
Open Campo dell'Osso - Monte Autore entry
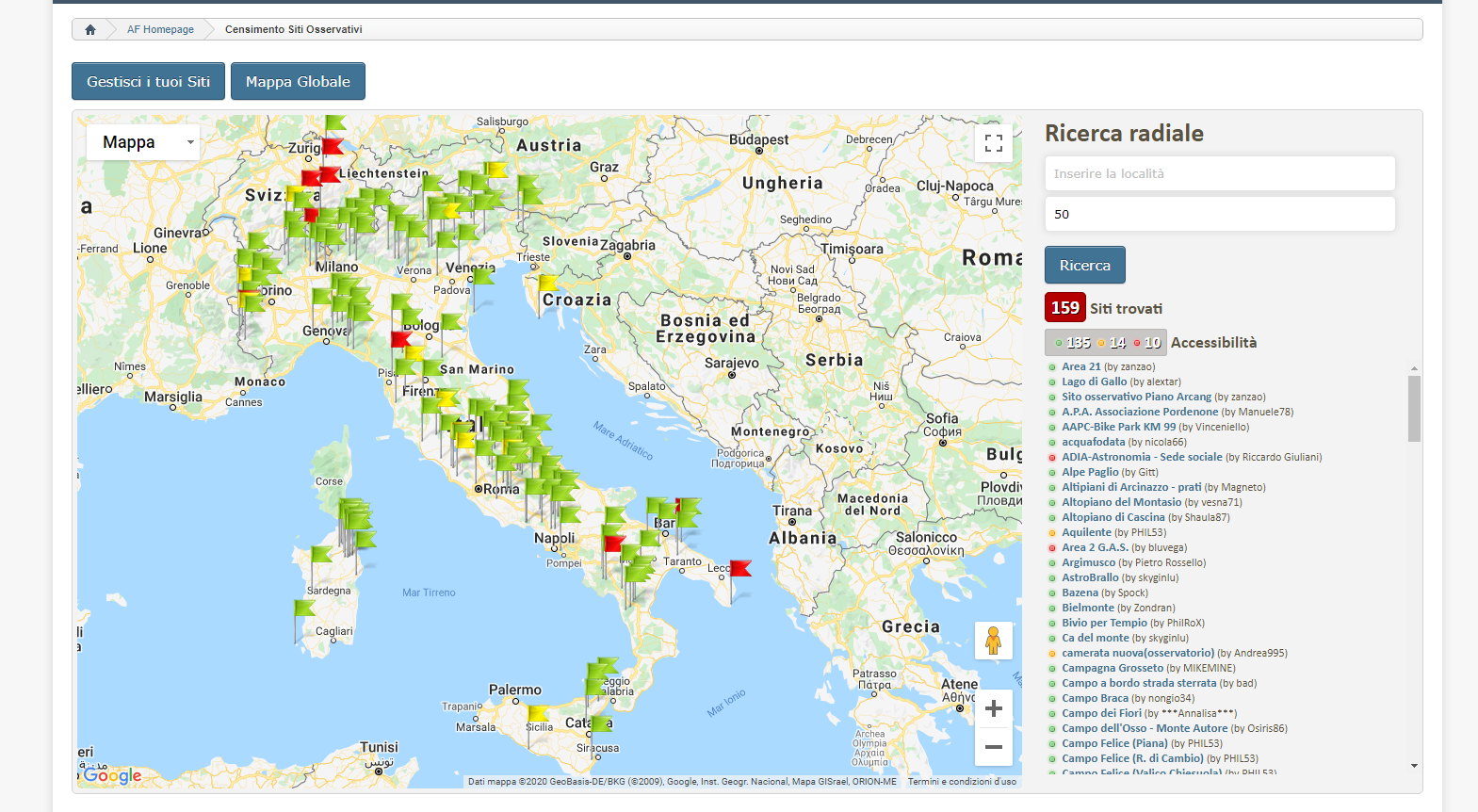[1145, 729]
